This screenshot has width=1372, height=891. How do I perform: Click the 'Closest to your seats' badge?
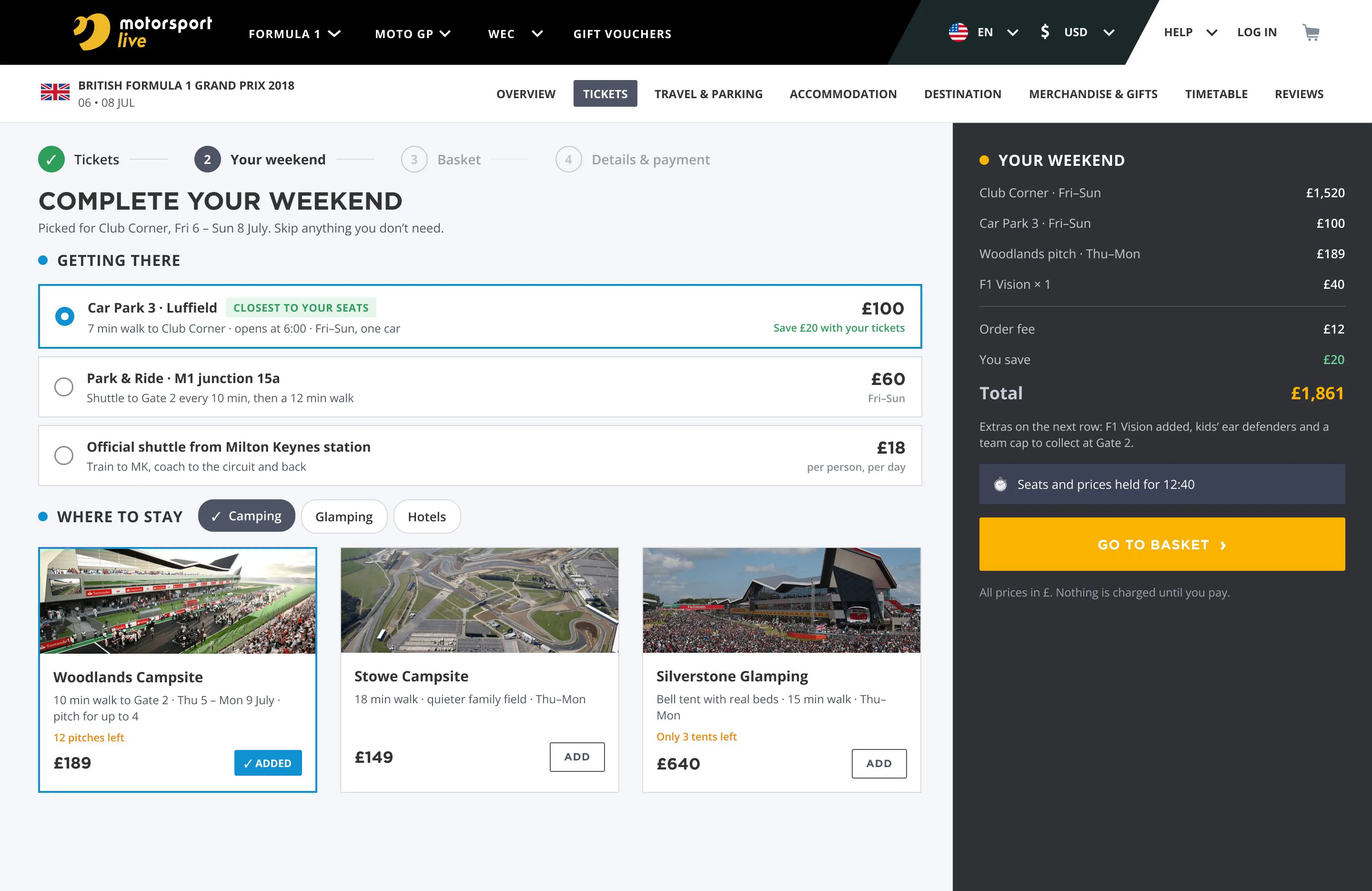pos(300,308)
